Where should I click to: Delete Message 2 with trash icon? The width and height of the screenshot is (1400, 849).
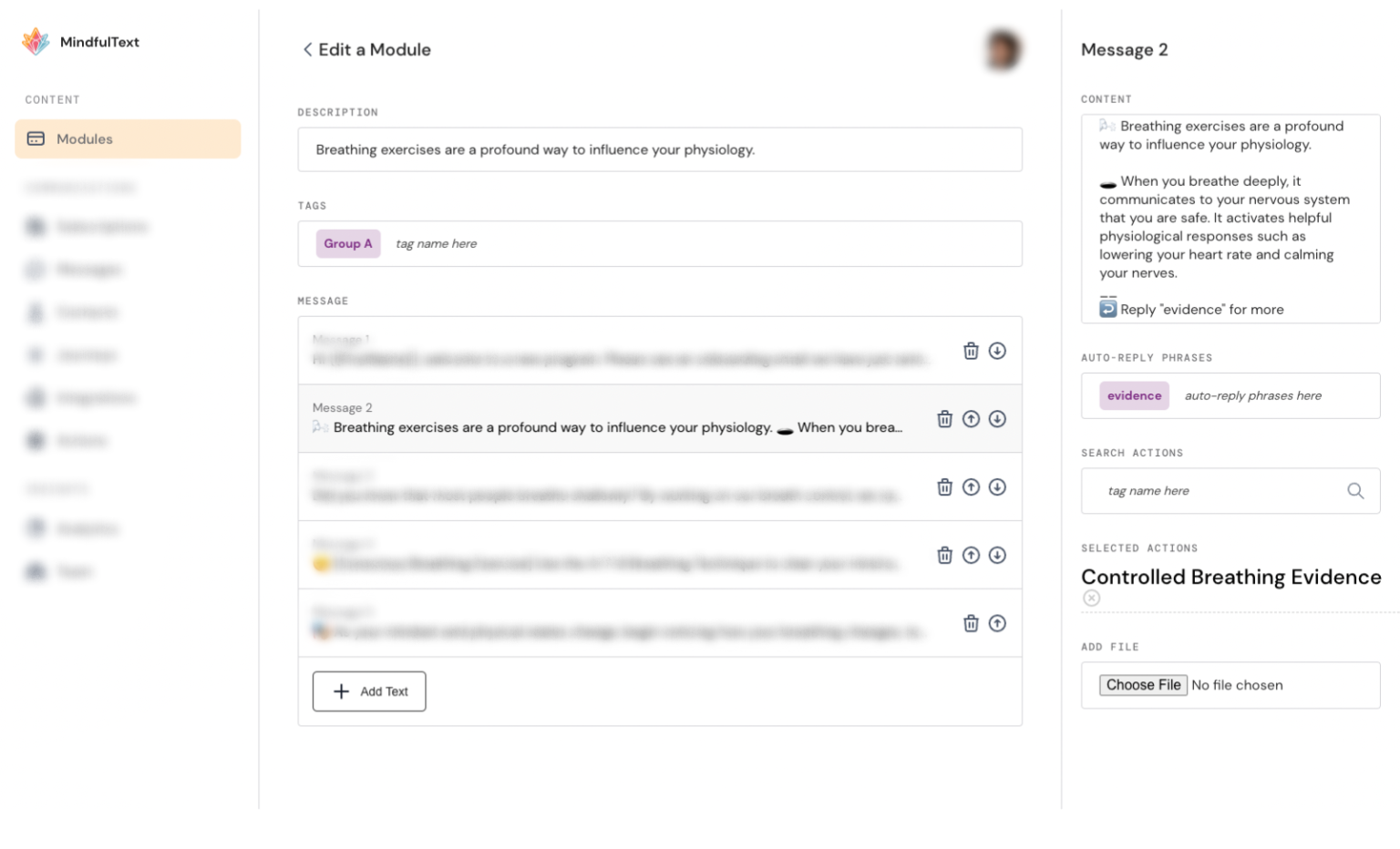[945, 419]
